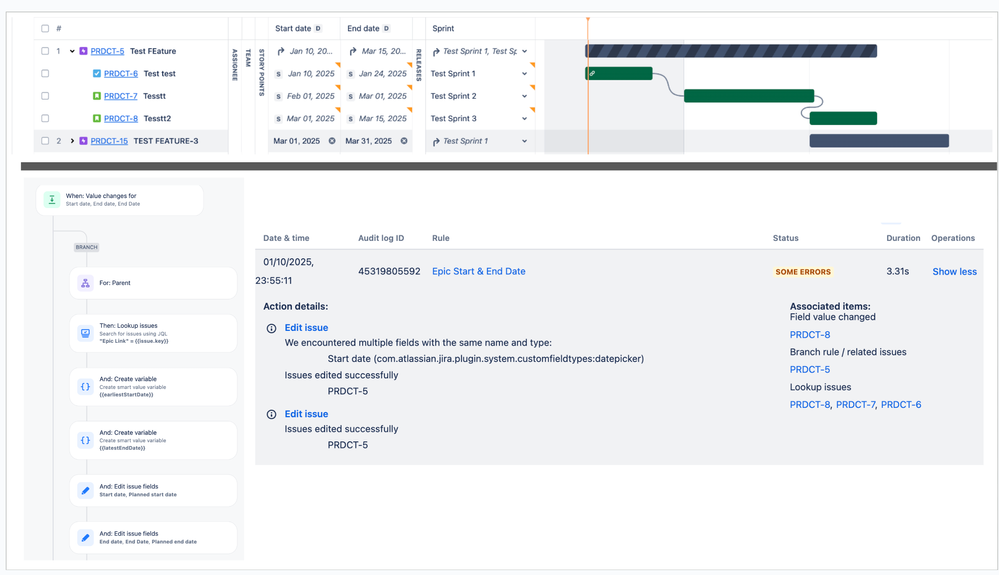The width and height of the screenshot is (999, 575).
Task: Edit the Feb 01, 2025 start date cell
Action: click(x=305, y=96)
